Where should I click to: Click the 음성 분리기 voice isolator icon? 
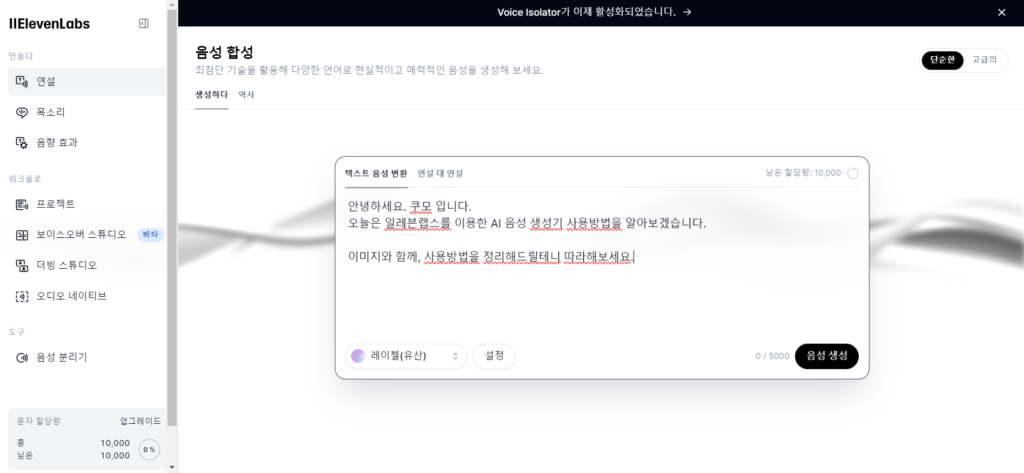[x=22, y=357]
